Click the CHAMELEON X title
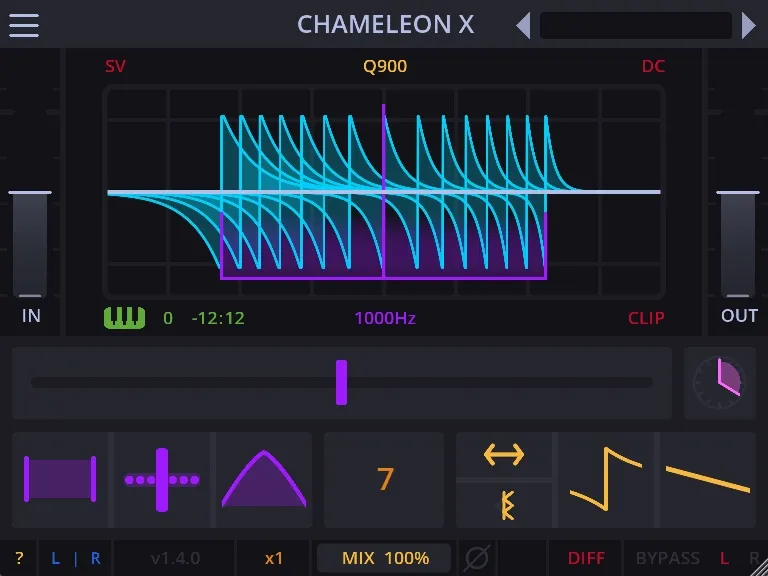The image size is (768, 576). pyautogui.click(x=385, y=25)
